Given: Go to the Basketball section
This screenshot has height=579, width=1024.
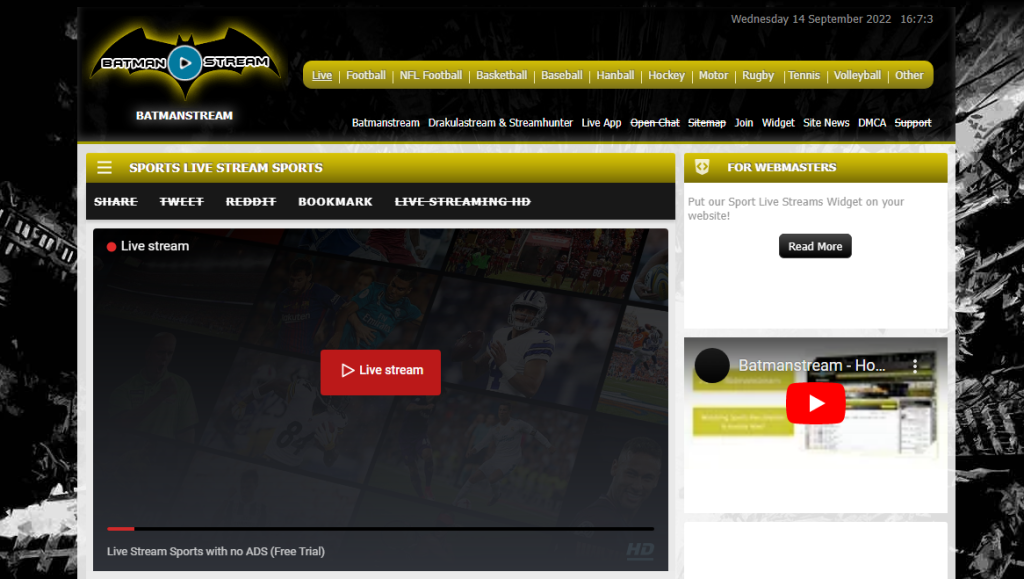Looking at the screenshot, I should [x=502, y=76].
